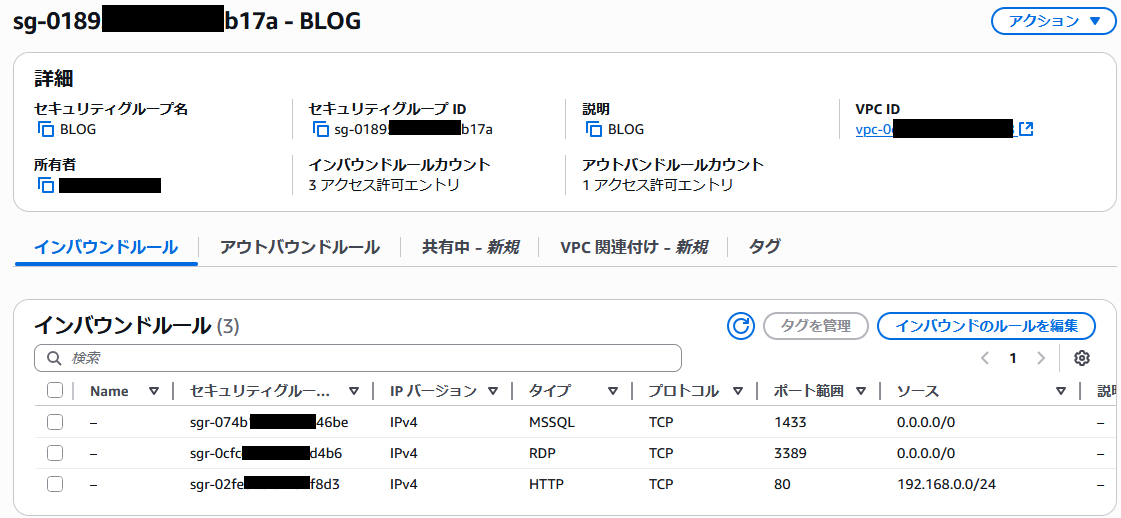The image size is (1121, 518).
Task: Click the 検索 search field
Action: point(358,358)
